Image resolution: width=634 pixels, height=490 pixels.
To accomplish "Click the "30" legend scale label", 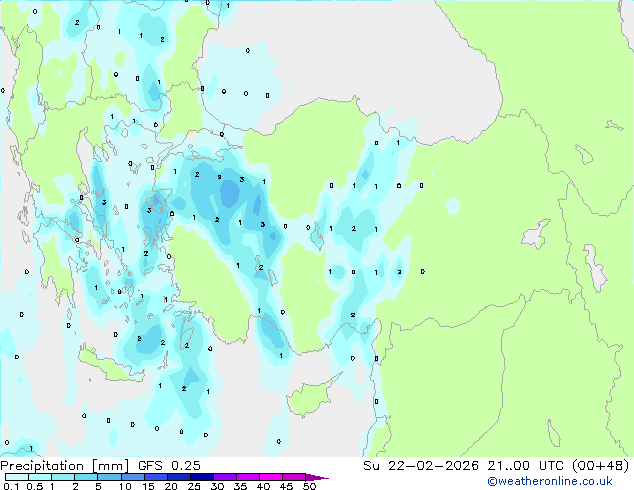I will click(217, 486).
